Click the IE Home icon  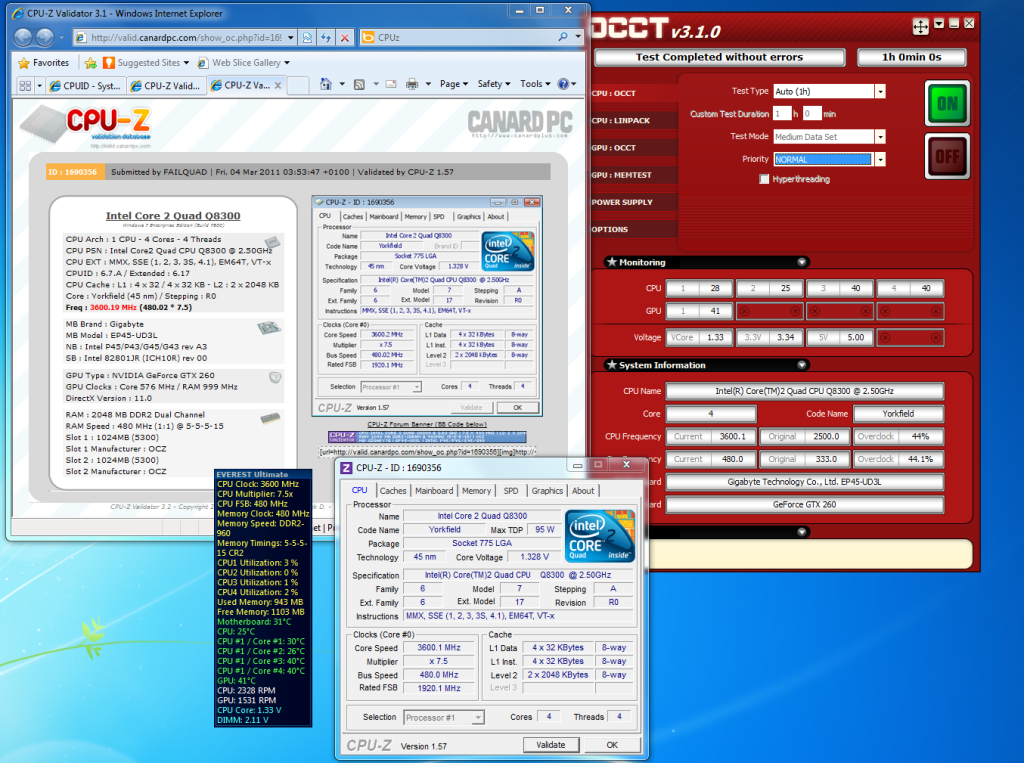[325, 84]
